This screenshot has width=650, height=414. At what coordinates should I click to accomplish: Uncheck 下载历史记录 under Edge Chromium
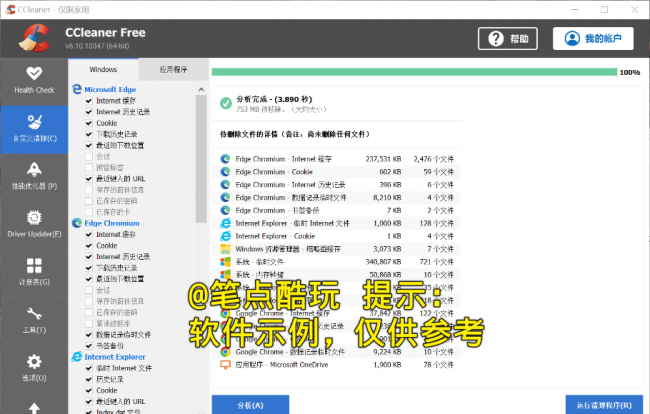point(89,268)
